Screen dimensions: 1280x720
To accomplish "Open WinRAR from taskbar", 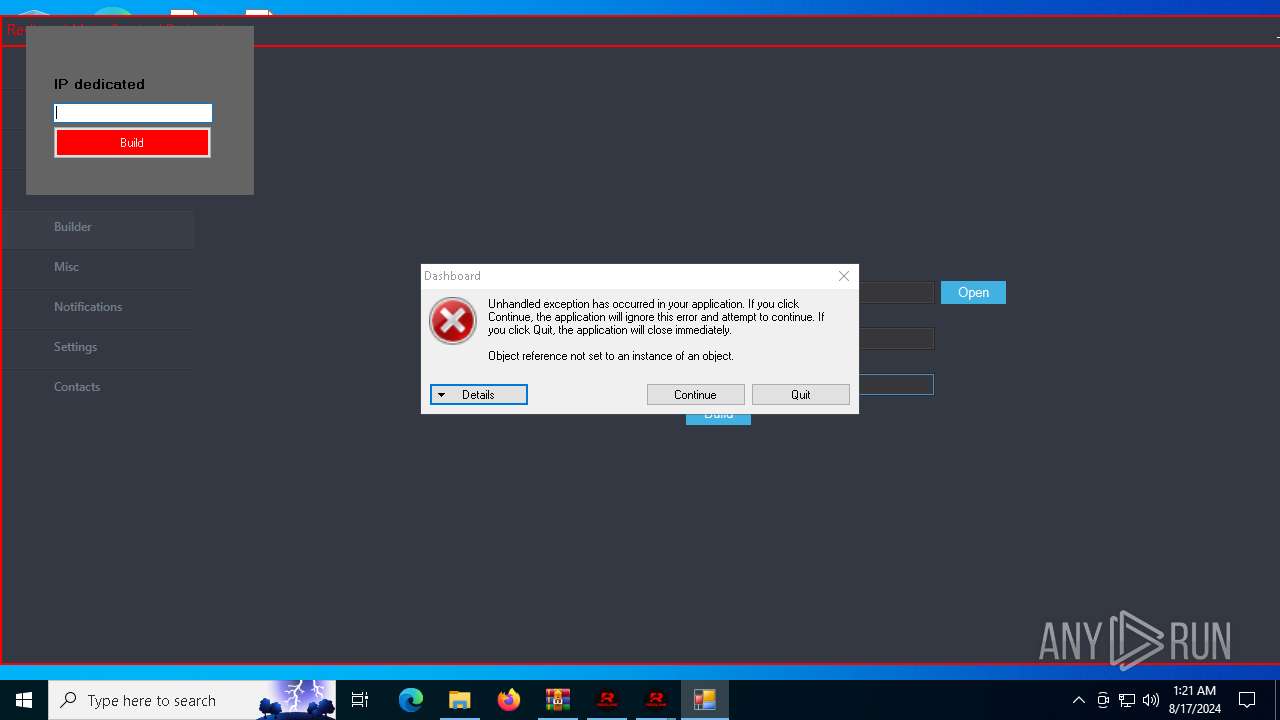I will point(558,700).
